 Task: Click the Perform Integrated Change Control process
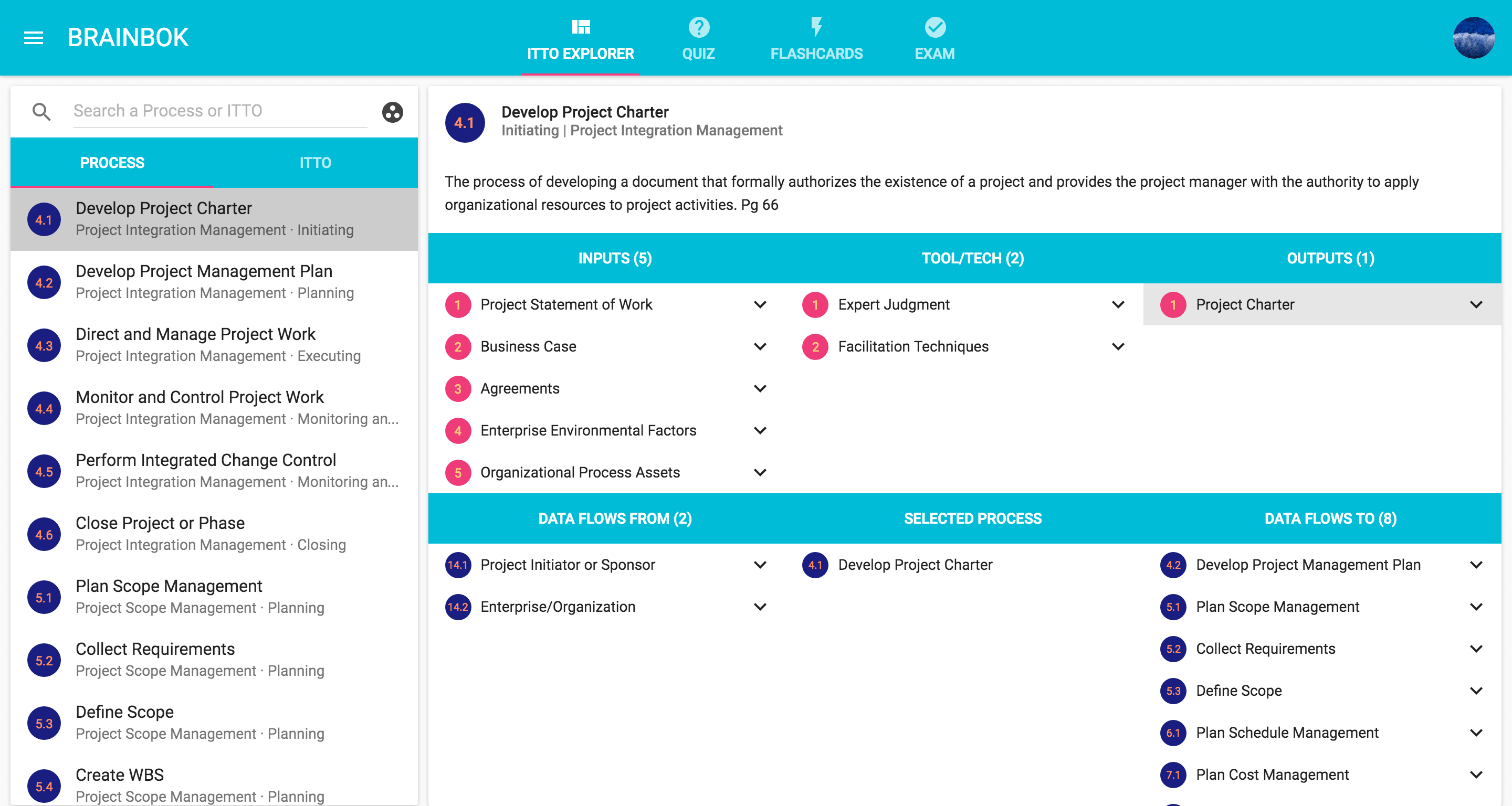tap(206, 469)
